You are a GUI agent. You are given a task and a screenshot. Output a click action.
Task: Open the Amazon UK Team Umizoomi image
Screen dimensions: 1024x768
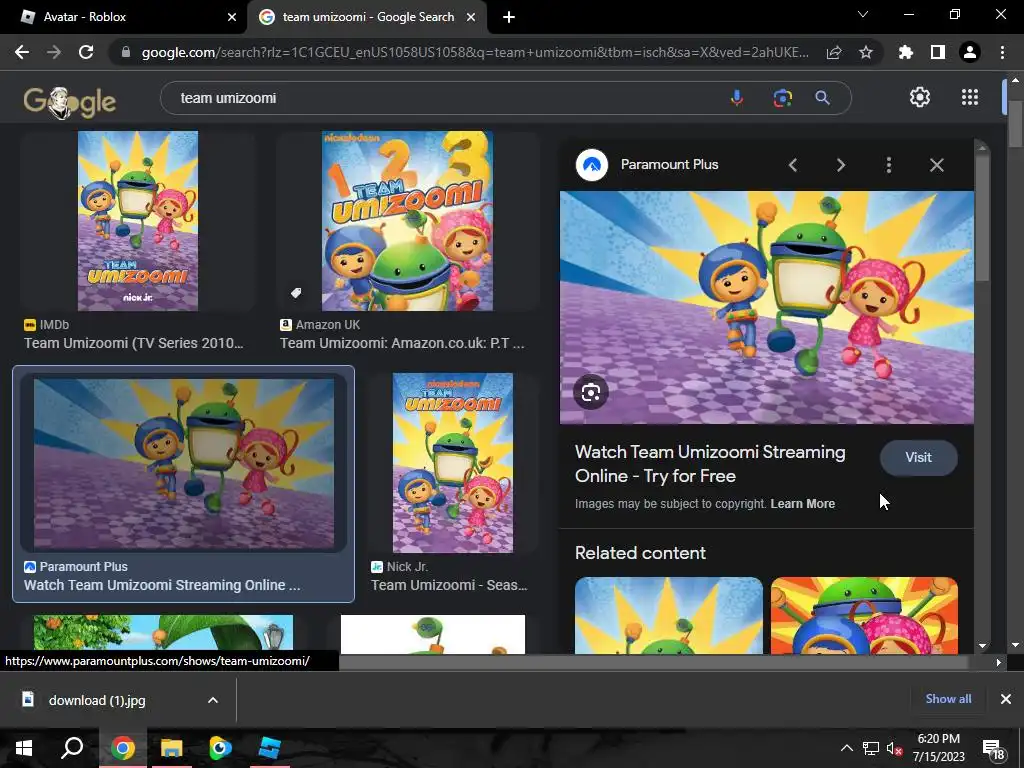pos(408,221)
